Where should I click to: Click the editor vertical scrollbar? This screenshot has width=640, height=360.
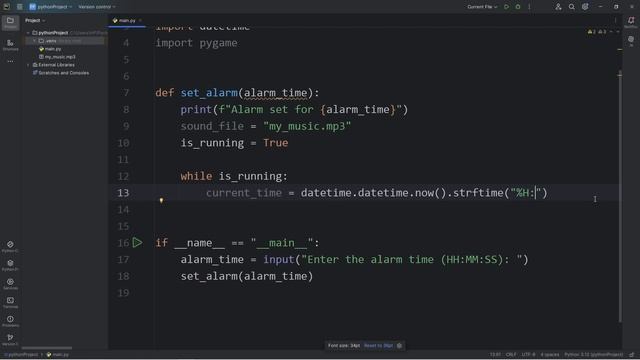click(x=620, y=196)
